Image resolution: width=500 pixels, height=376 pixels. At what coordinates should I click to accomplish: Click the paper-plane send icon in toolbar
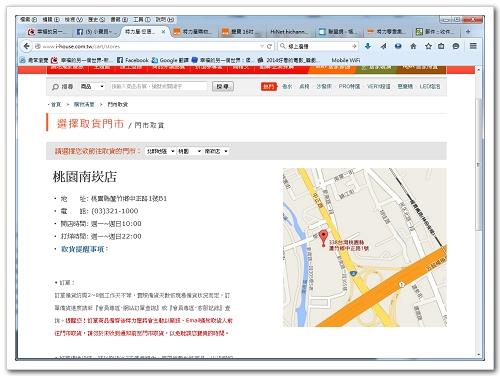click(383, 46)
